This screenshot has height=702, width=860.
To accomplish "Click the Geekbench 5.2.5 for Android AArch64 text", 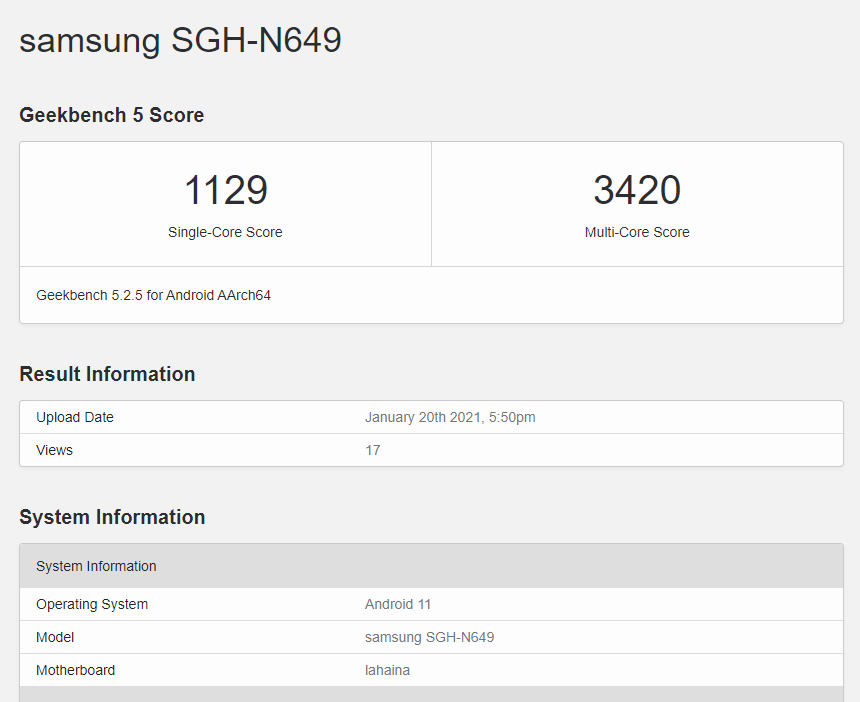I will point(154,295).
